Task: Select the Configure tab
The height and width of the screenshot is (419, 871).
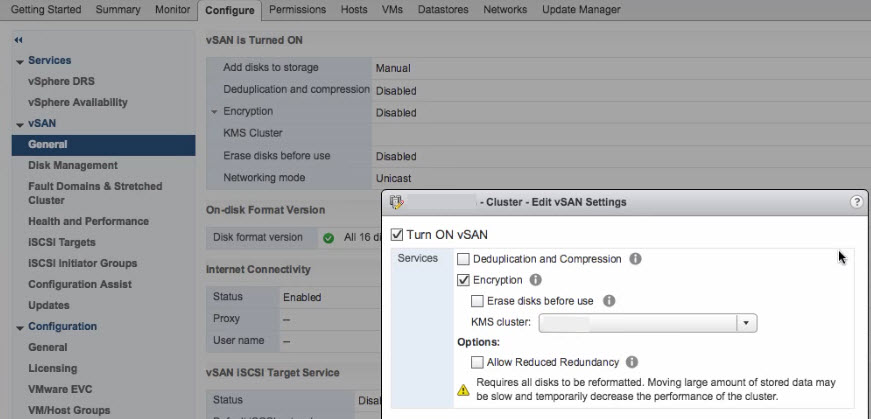Action: tap(229, 10)
